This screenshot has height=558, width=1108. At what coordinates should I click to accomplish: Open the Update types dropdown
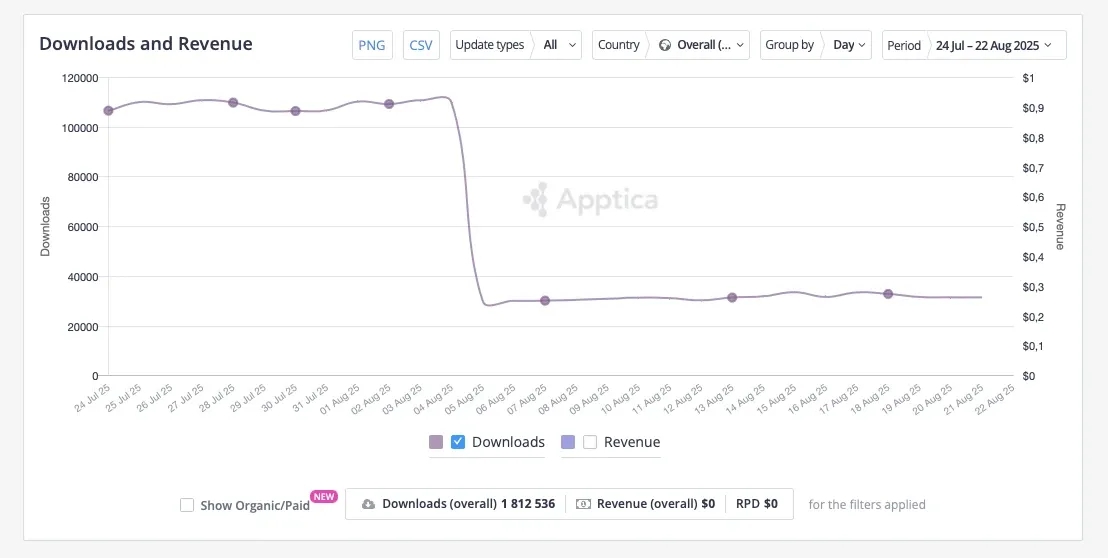516,45
